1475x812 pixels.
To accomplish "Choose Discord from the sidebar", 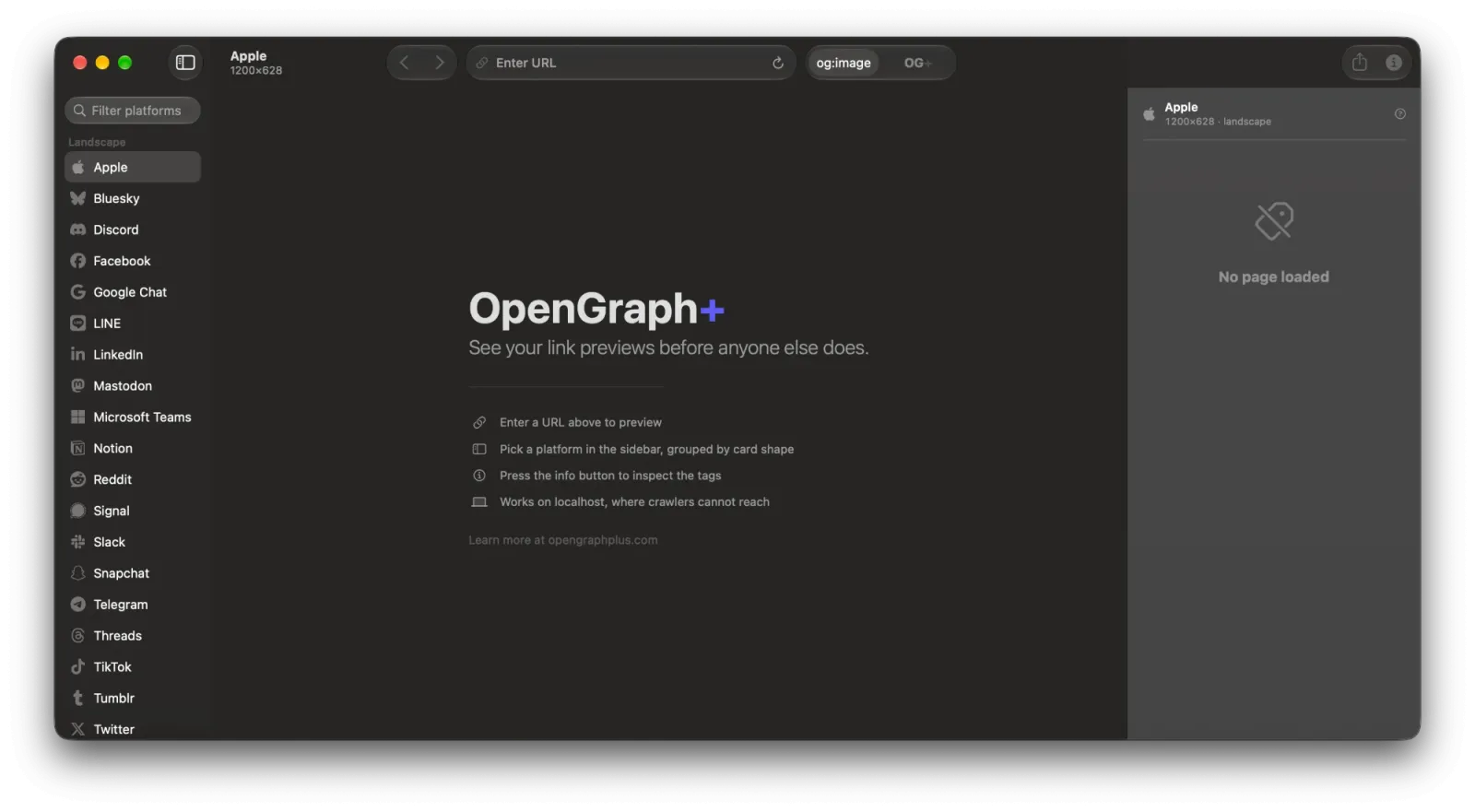I will point(133,229).
